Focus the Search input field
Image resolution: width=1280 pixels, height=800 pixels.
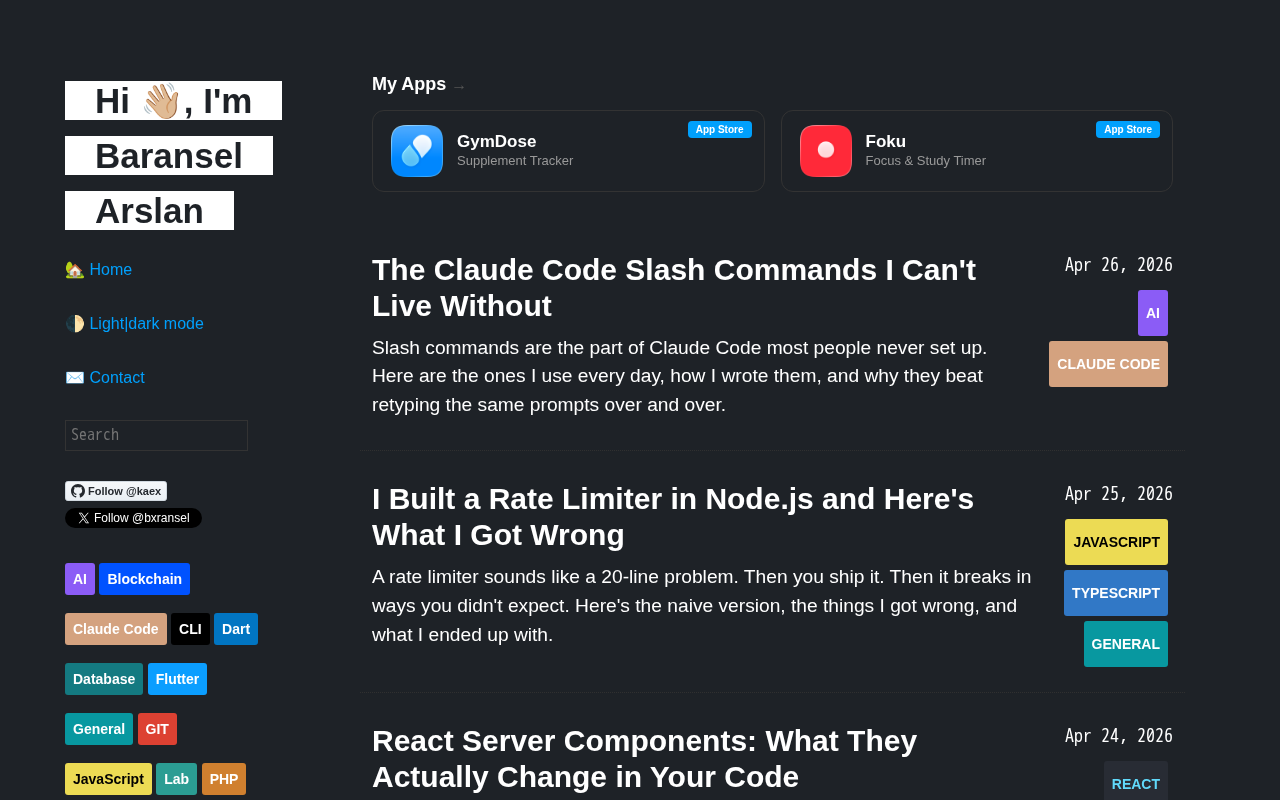(x=156, y=435)
